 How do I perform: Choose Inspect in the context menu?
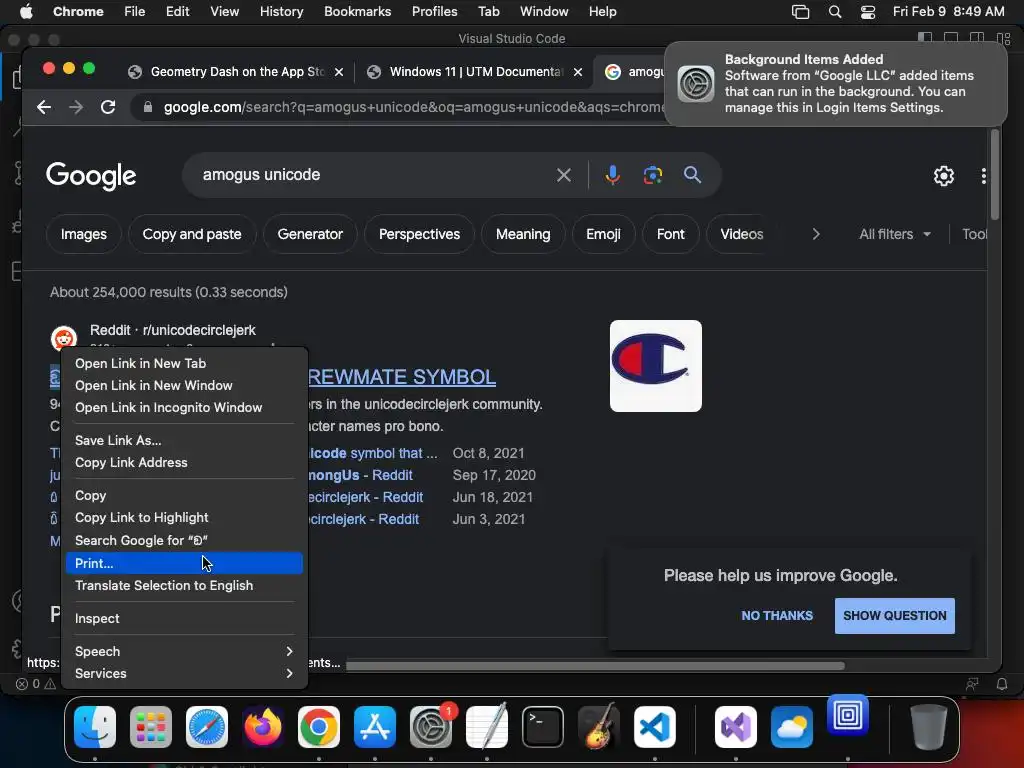point(184,618)
